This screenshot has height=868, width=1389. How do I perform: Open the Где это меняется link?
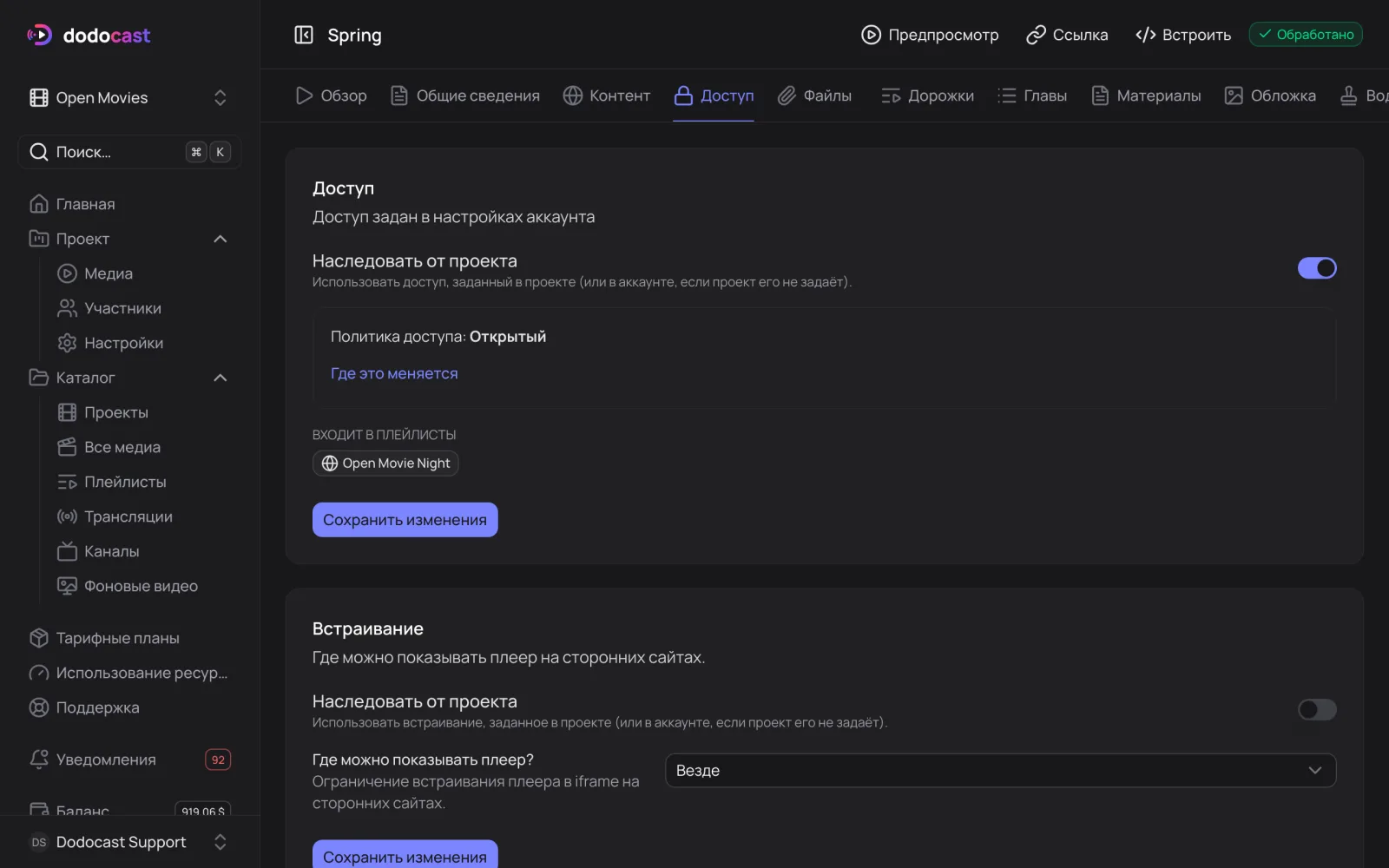coord(394,373)
